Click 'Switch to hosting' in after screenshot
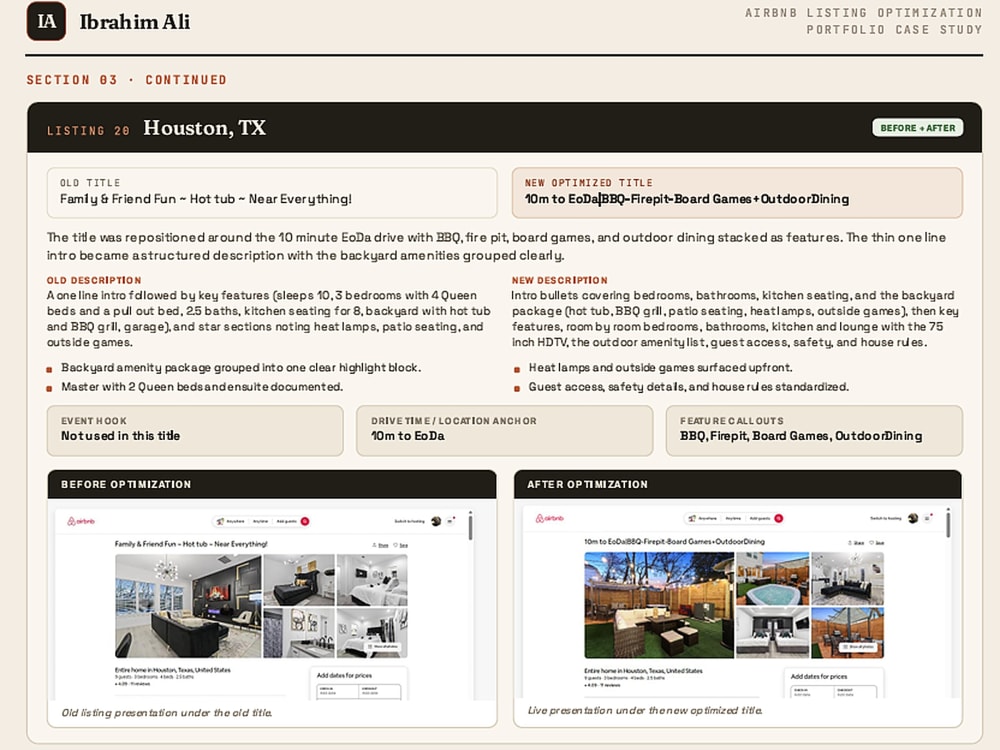Screen dimensions: 1000x750 point(886,518)
